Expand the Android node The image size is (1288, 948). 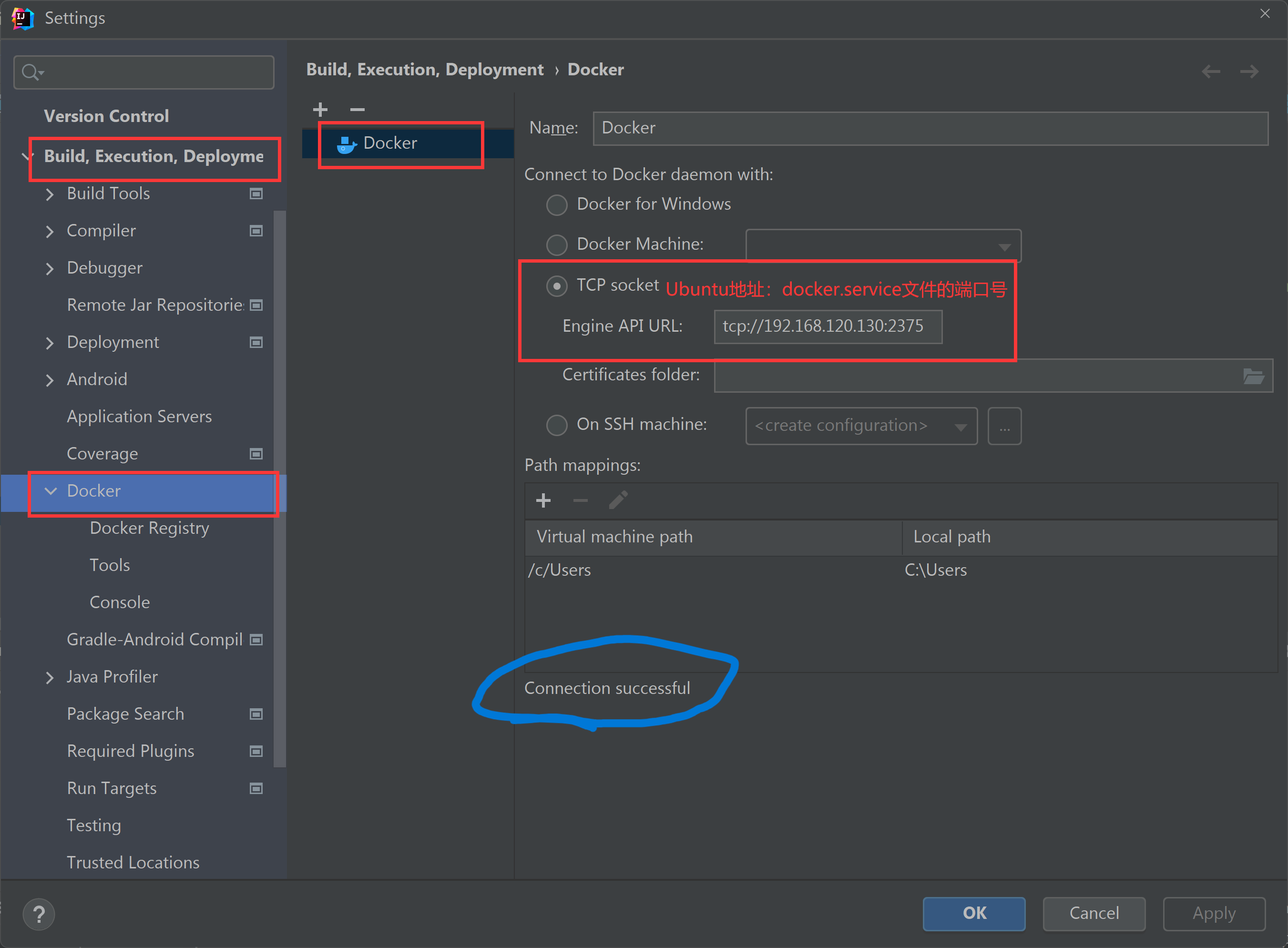(50, 380)
